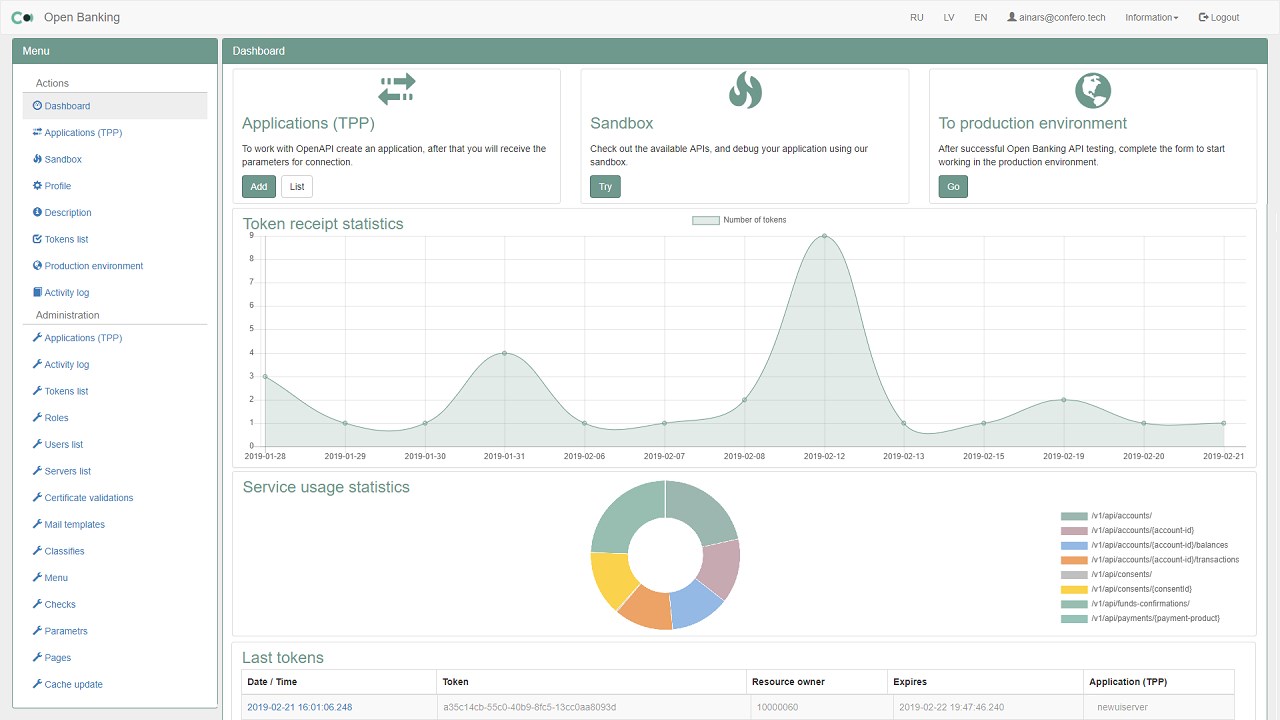Screen dimensions: 1280x720
Task: Click the Production environment globe icon in sidebar
Action: [37, 266]
